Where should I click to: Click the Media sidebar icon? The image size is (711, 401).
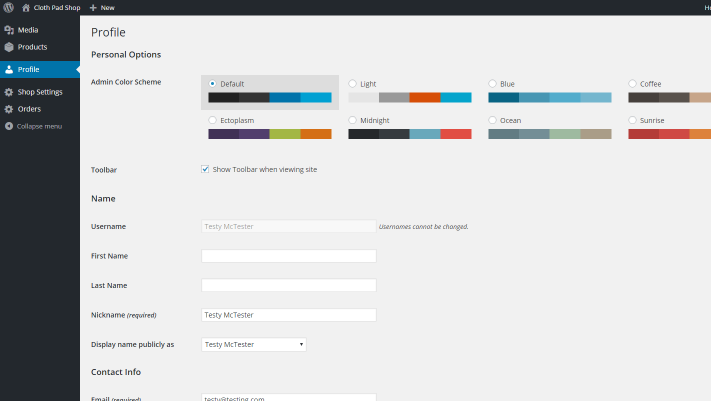pyautogui.click(x=9, y=31)
